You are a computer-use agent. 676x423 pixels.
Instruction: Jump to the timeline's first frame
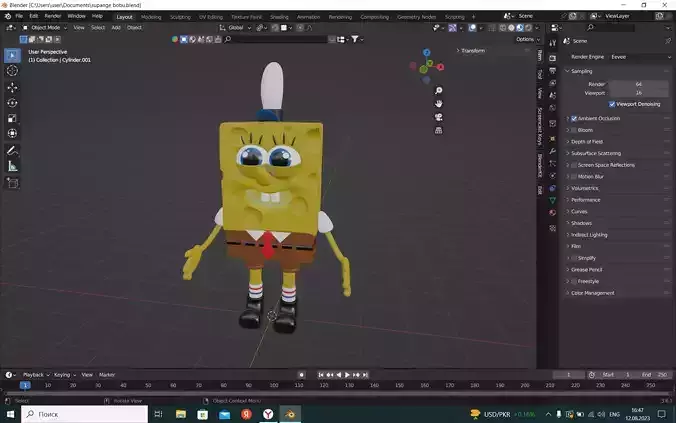tap(321, 375)
